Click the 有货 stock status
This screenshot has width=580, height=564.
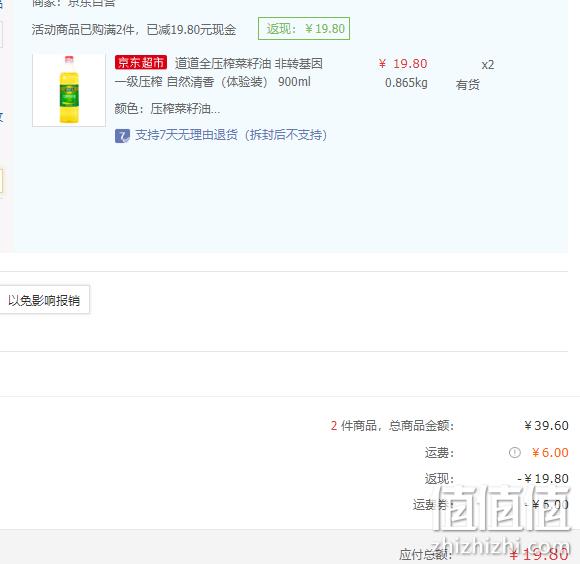(x=468, y=85)
